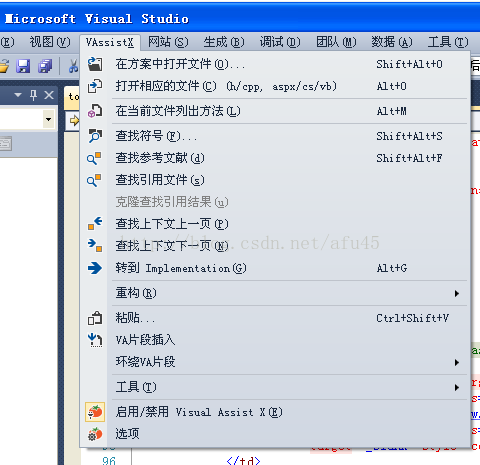Click the document tab starting with 'to'
480x465 pixels.
[x=73, y=97]
